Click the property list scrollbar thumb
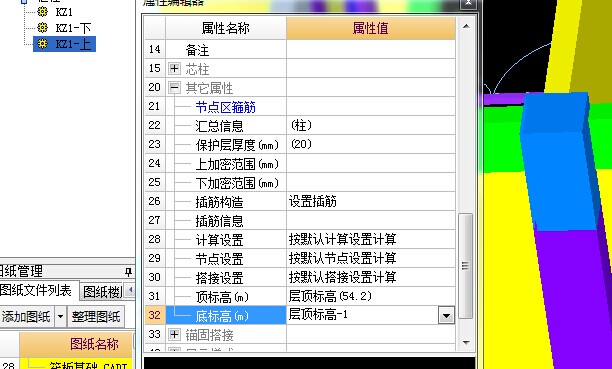The width and height of the screenshot is (612, 369). tap(465, 266)
